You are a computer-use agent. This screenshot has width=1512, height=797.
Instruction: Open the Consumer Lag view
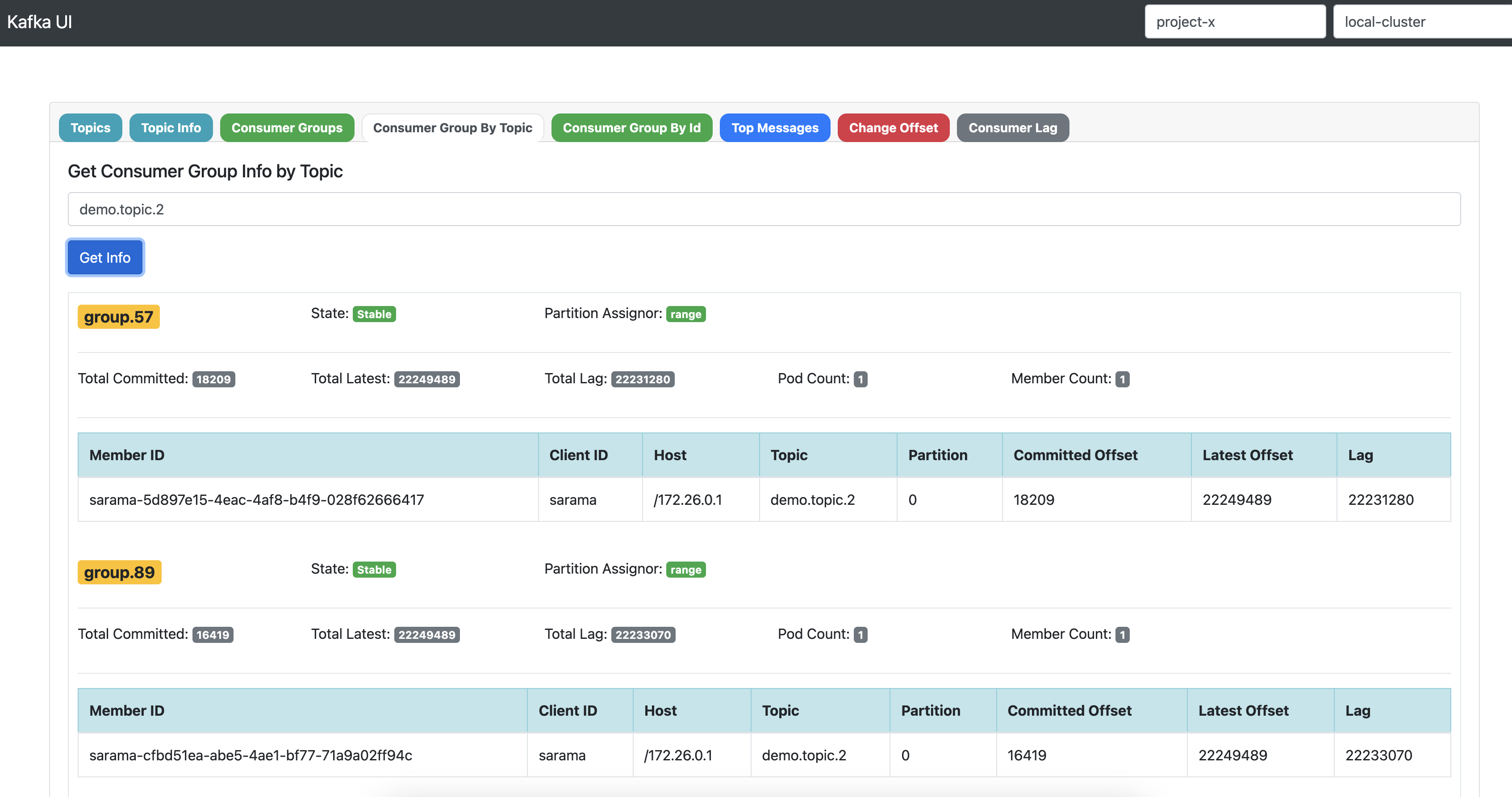[x=1013, y=127]
